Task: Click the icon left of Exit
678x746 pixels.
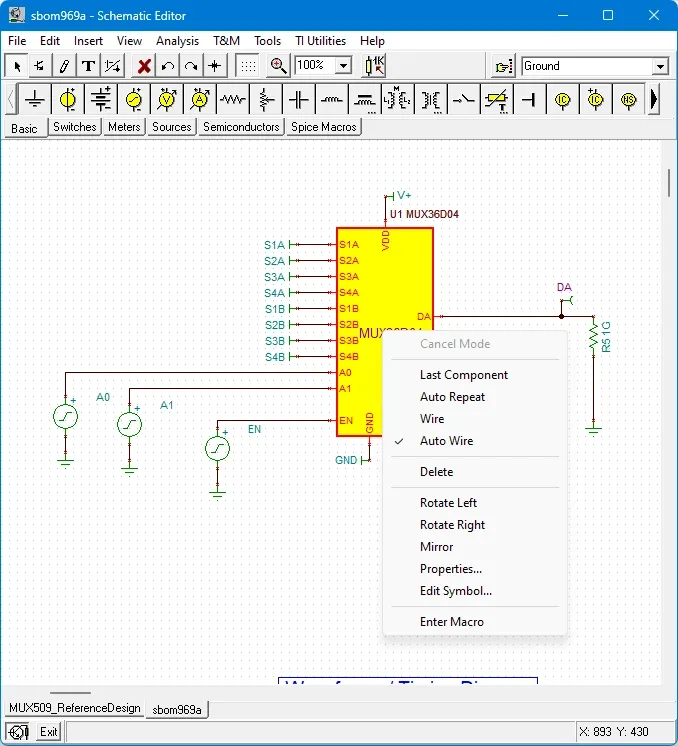Action: pos(19,732)
